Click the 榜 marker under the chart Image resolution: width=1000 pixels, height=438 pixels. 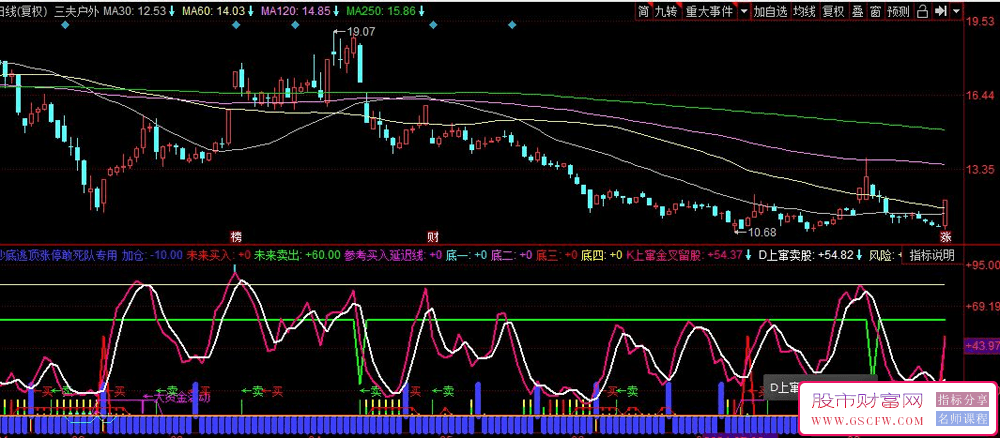point(237,237)
